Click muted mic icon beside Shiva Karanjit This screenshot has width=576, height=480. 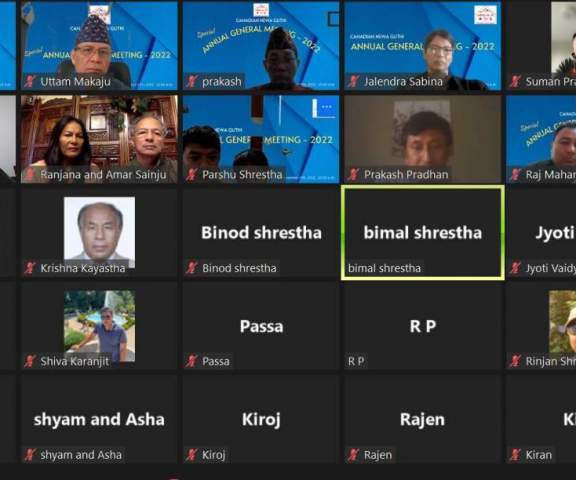[30, 361]
